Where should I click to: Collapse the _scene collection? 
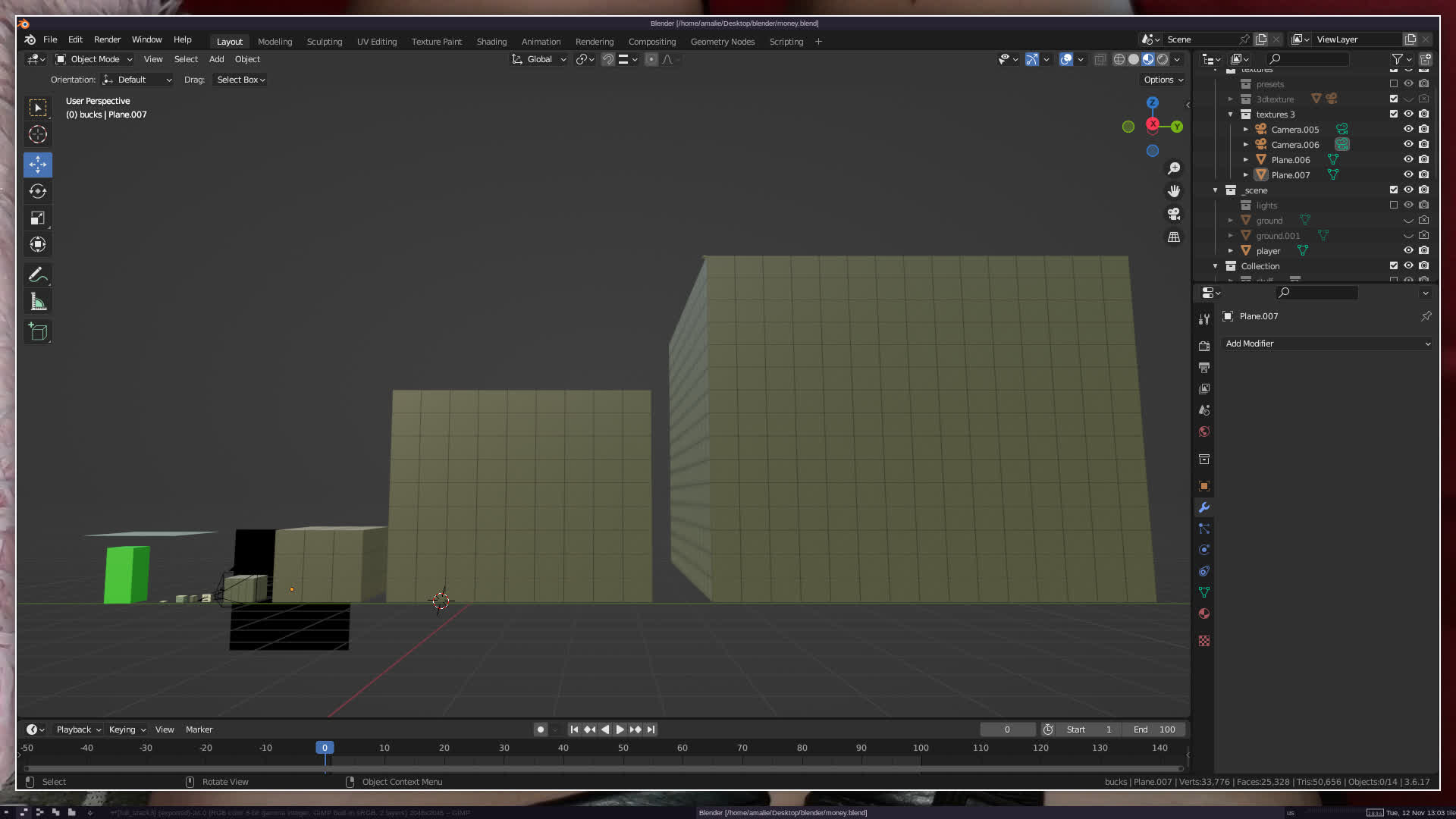[x=1216, y=190]
